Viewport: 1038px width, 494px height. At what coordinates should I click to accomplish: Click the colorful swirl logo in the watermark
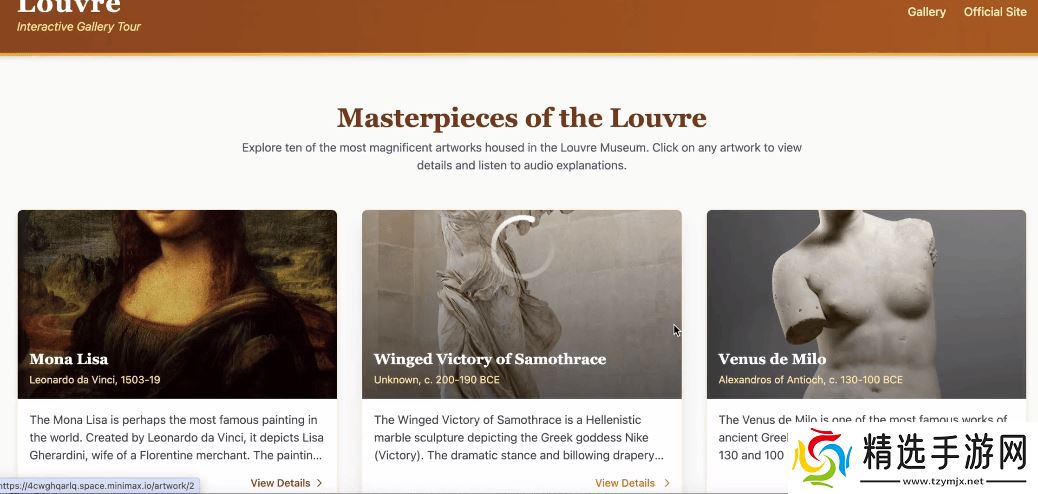(x=822, y=457)
